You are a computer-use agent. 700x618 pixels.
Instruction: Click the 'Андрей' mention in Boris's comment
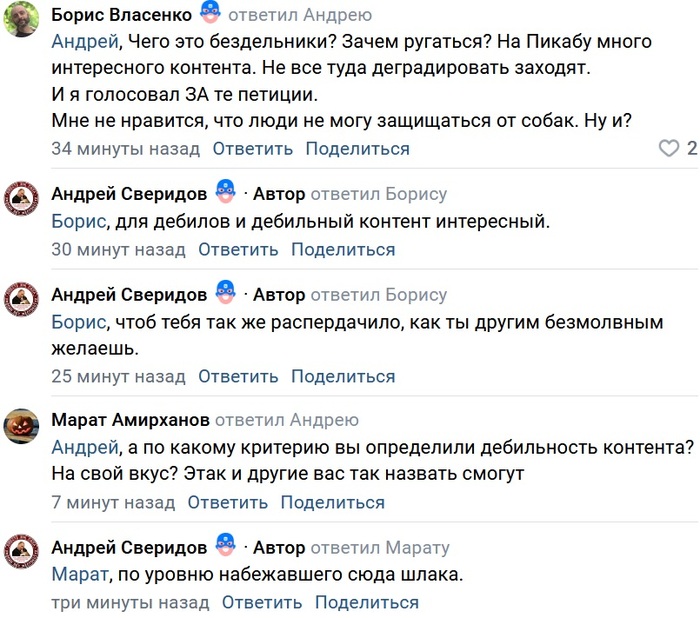[x=84, y=42]
